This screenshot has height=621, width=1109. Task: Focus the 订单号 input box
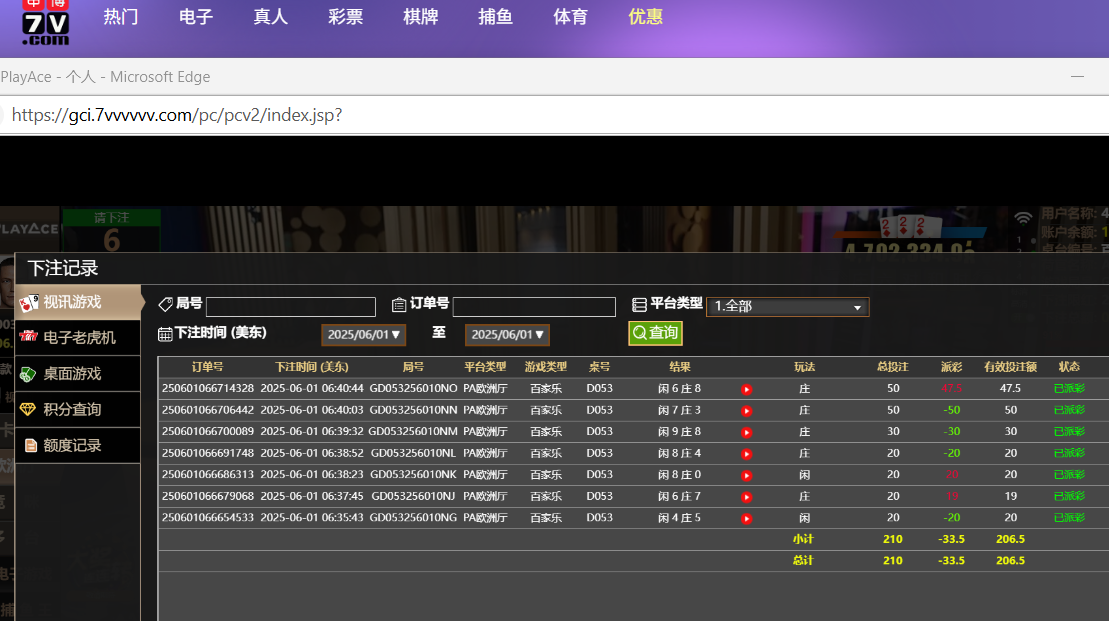(x=534, y=307)
